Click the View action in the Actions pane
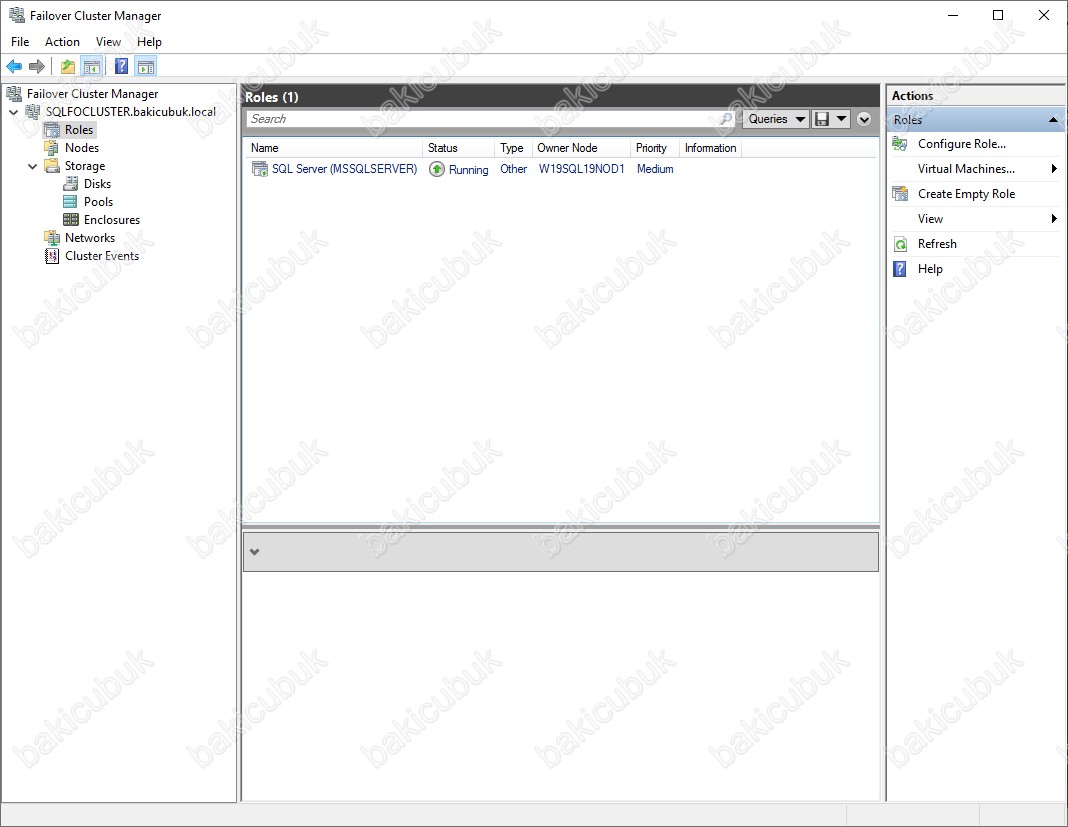This screenshot has height=827, width=1068. click(930, 219)
